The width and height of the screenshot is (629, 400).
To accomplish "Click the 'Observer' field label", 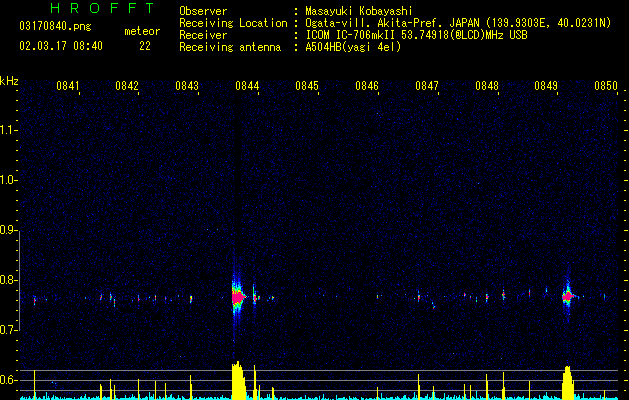I will (203, 11).
